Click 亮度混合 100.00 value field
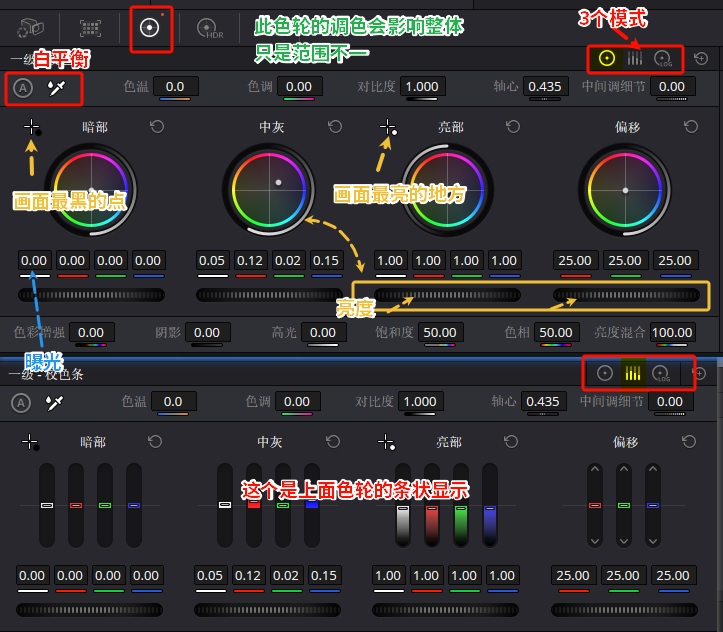Screen dimensions: 723x632 672,333
